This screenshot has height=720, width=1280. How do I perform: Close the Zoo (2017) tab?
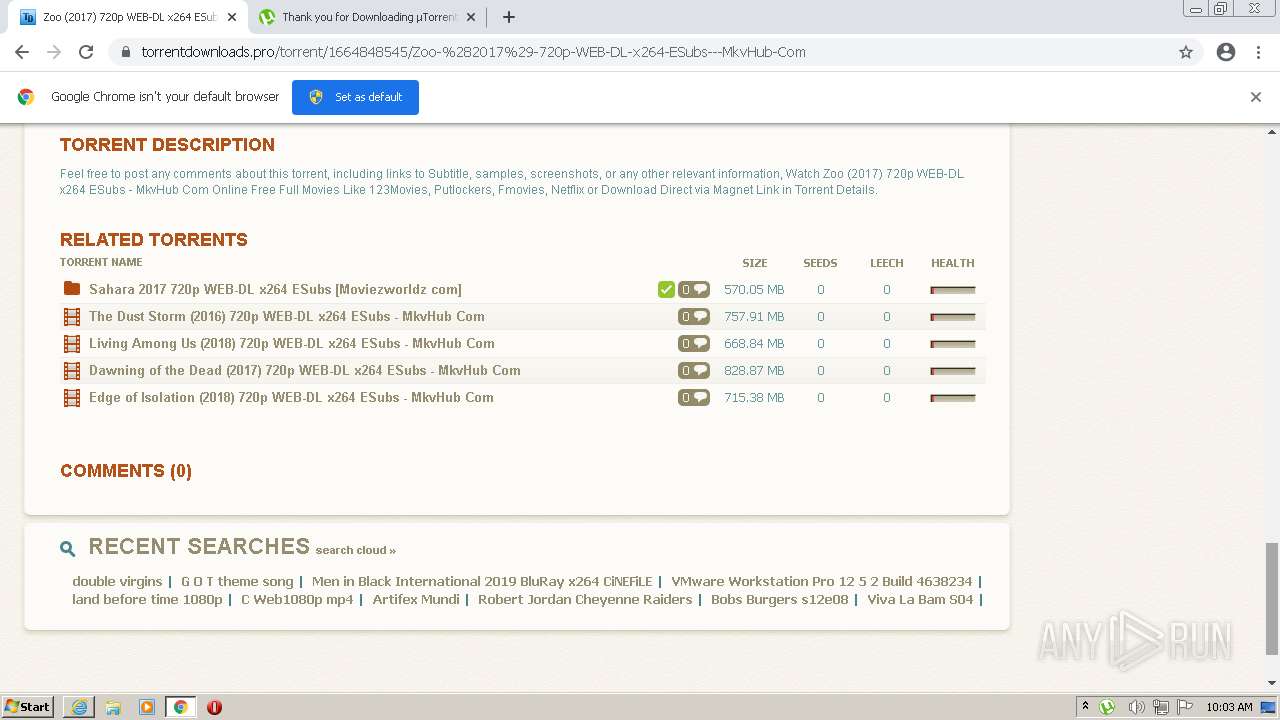coord(231,17)
